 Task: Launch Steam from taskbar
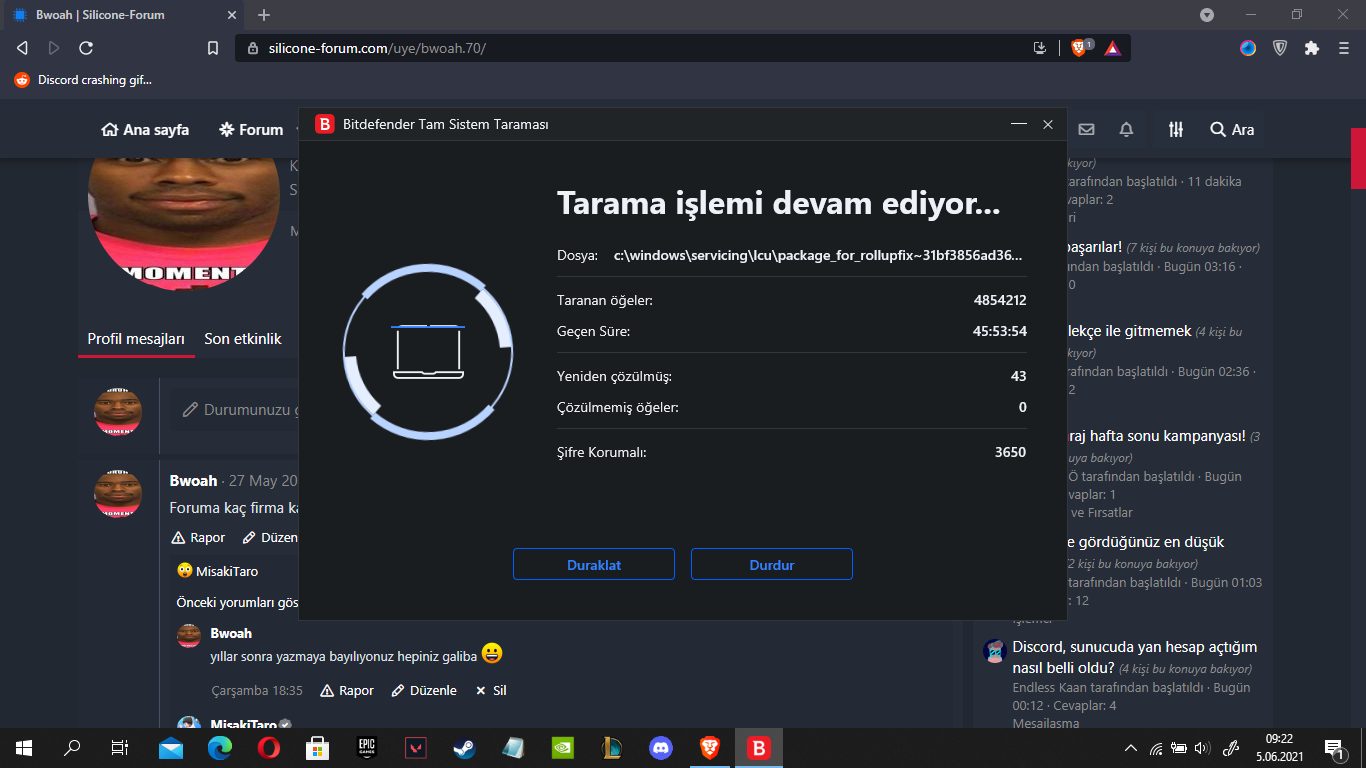pyautogui.click(x=464, y=747)
